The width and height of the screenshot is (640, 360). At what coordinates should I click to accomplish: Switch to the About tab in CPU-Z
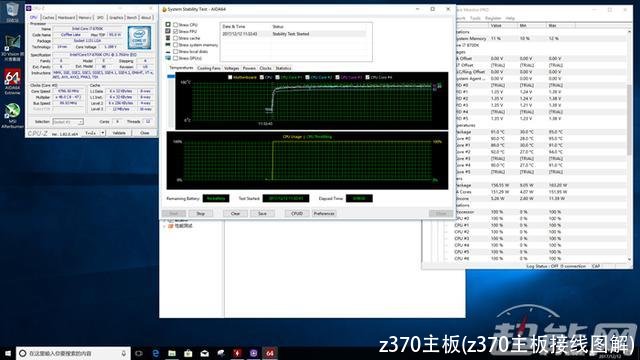146,18
